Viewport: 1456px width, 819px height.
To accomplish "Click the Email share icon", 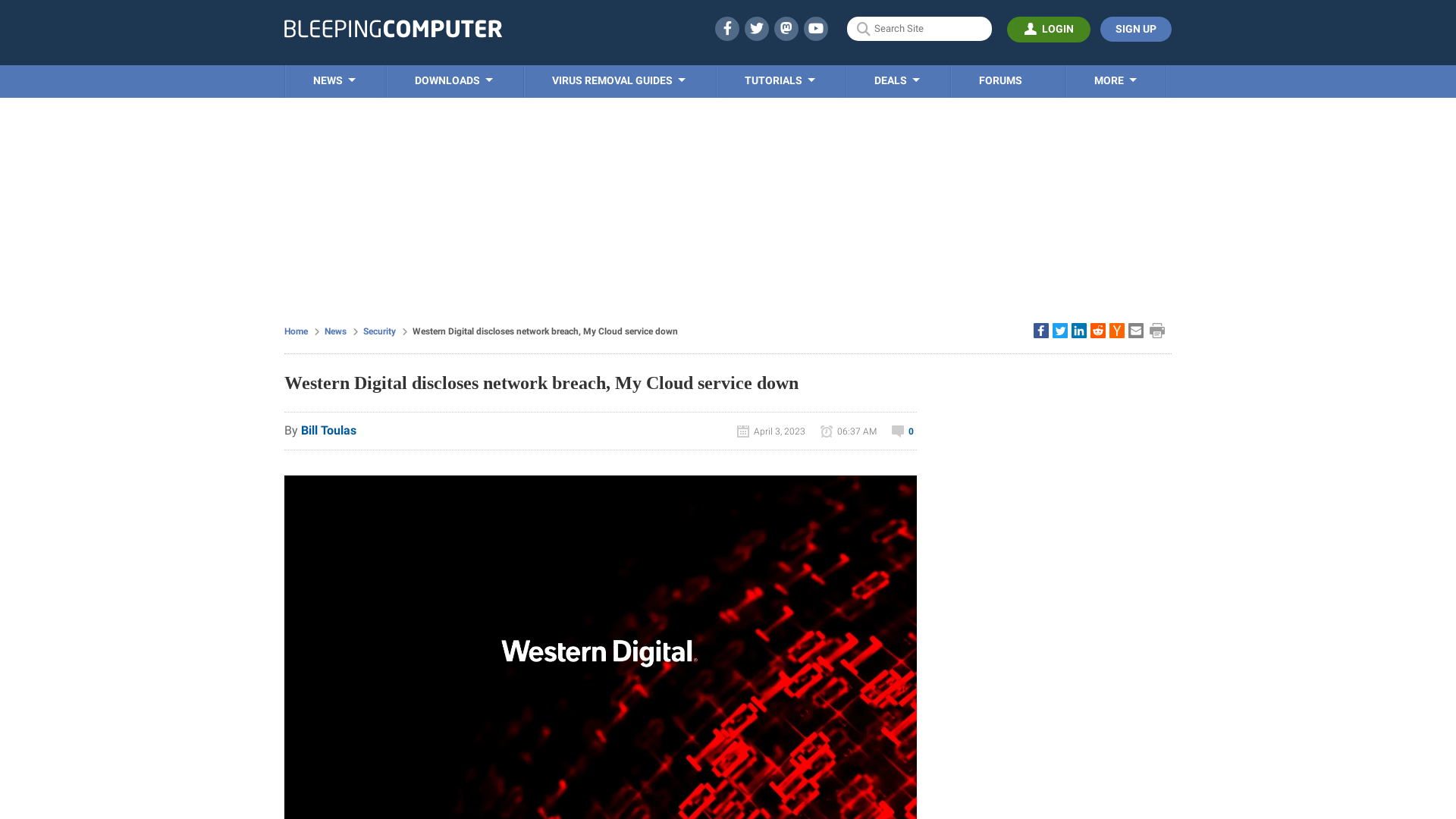I will pos(1135,330).
